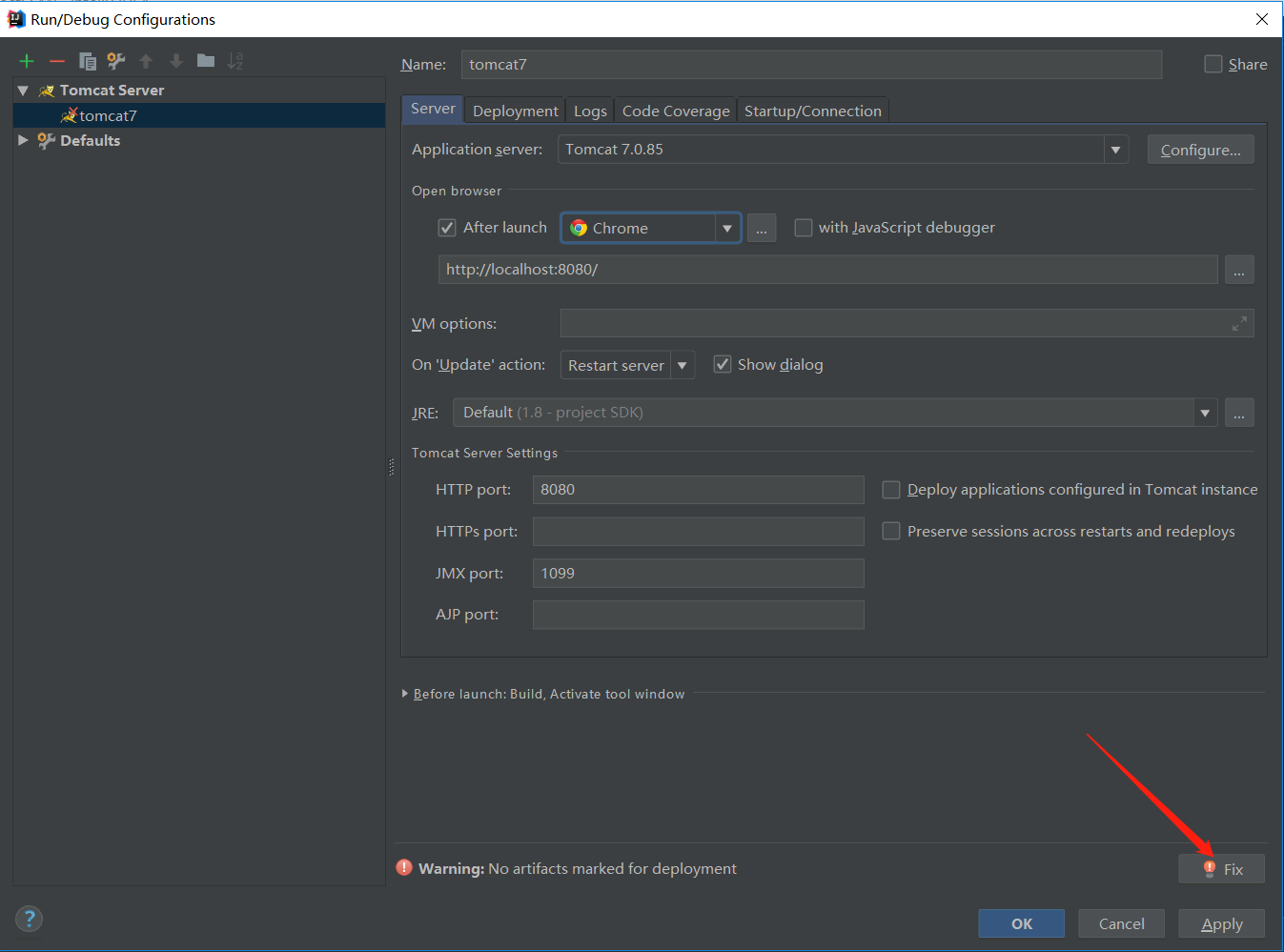This screenshot has width=1284, height=952.
Task: Open Application server dropdown
Action: click(x=1115, y=150)
